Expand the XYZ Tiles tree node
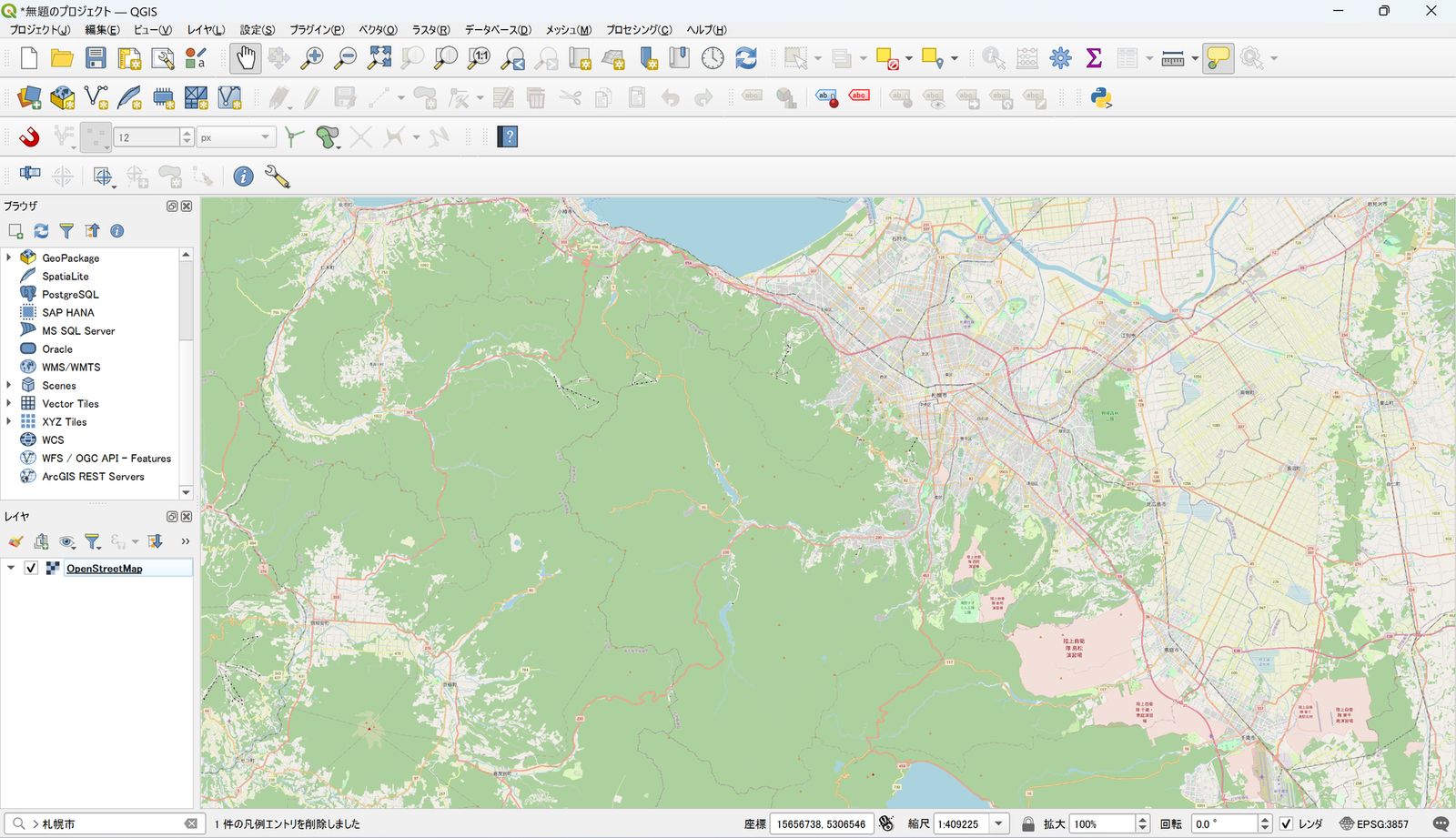 pyautogui.click(x=9, y=421)
